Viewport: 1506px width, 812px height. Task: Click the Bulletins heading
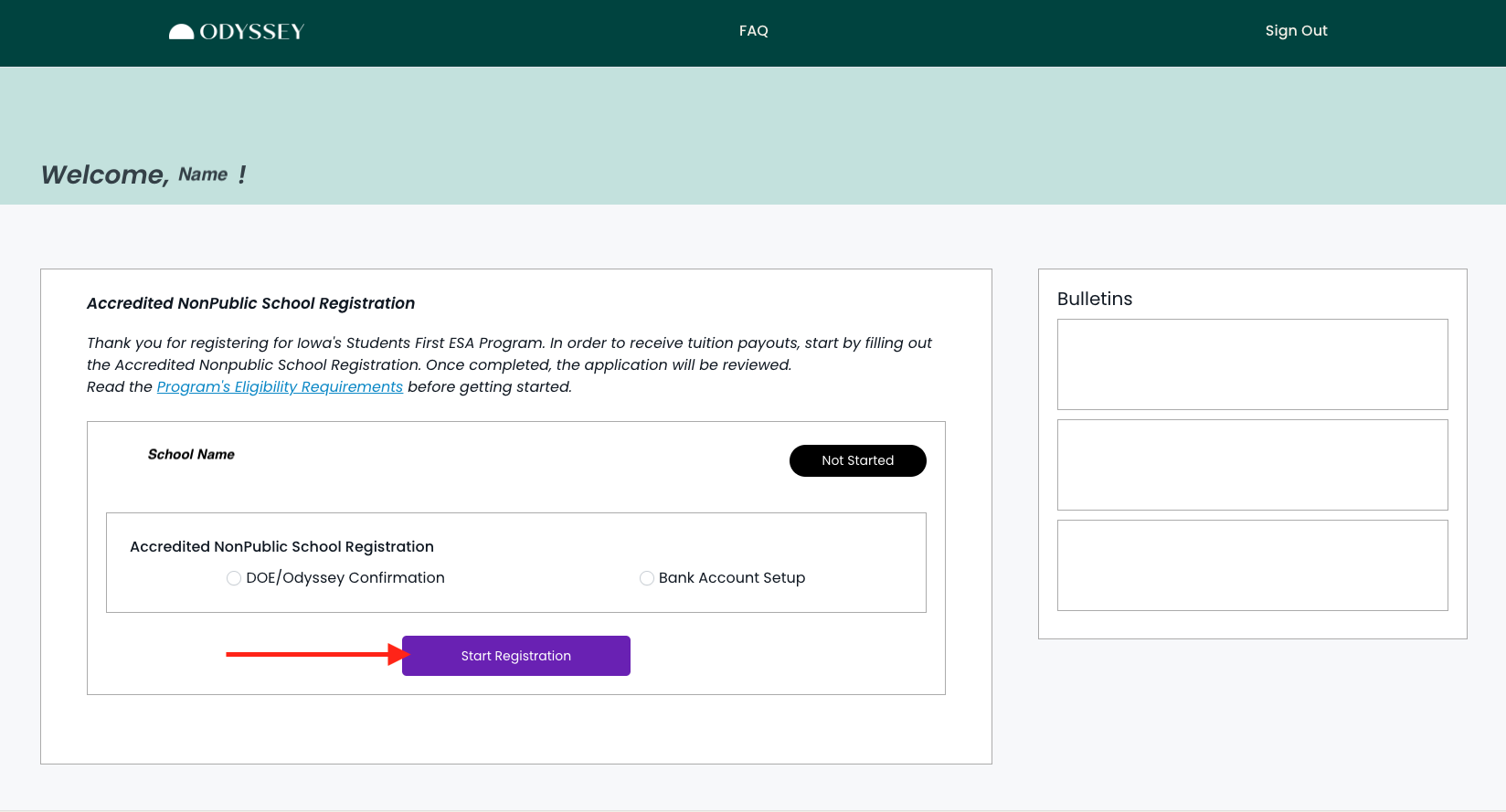pos(1095,299)
